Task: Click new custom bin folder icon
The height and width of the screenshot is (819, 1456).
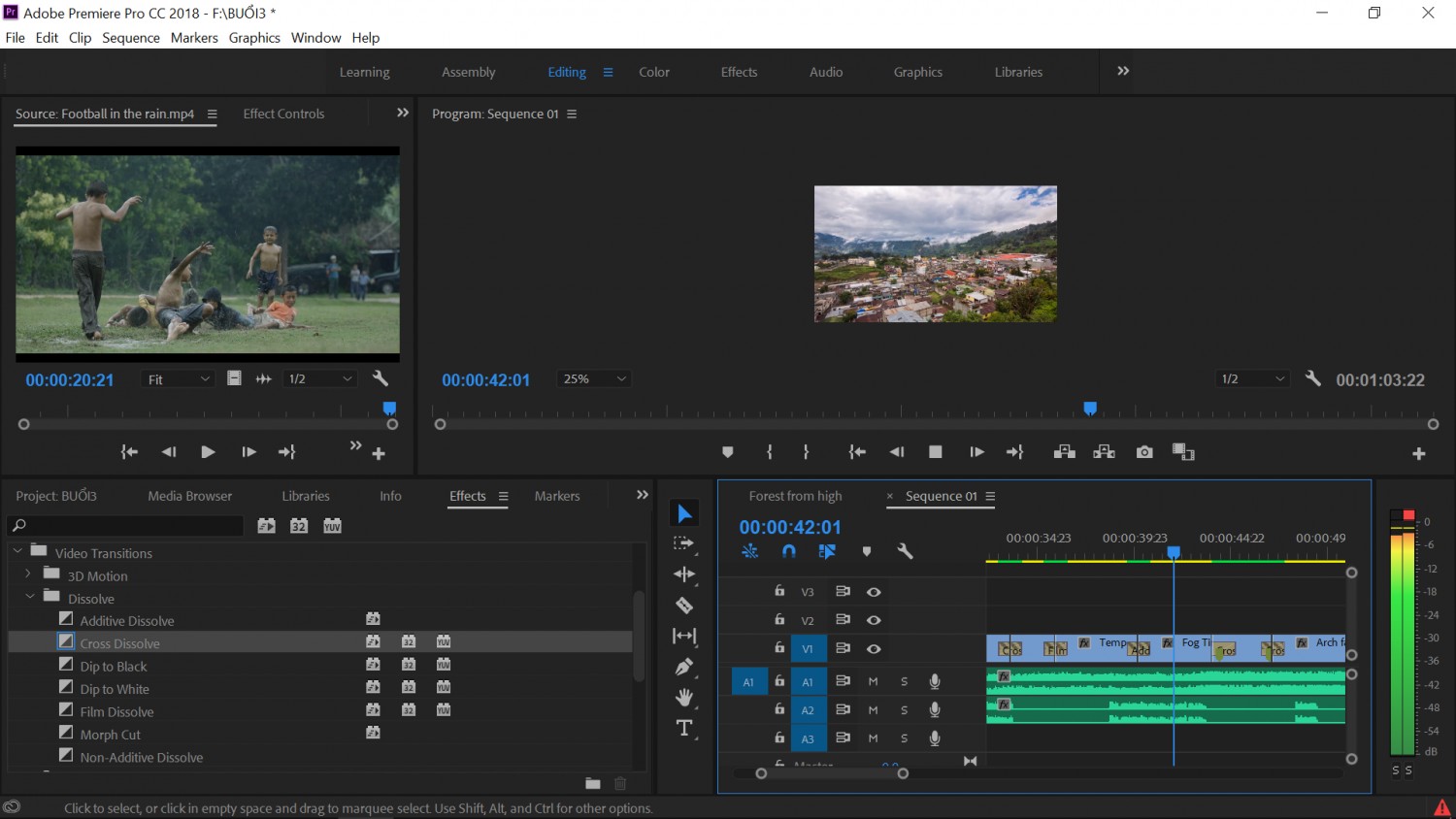Action: coord(593,783)
